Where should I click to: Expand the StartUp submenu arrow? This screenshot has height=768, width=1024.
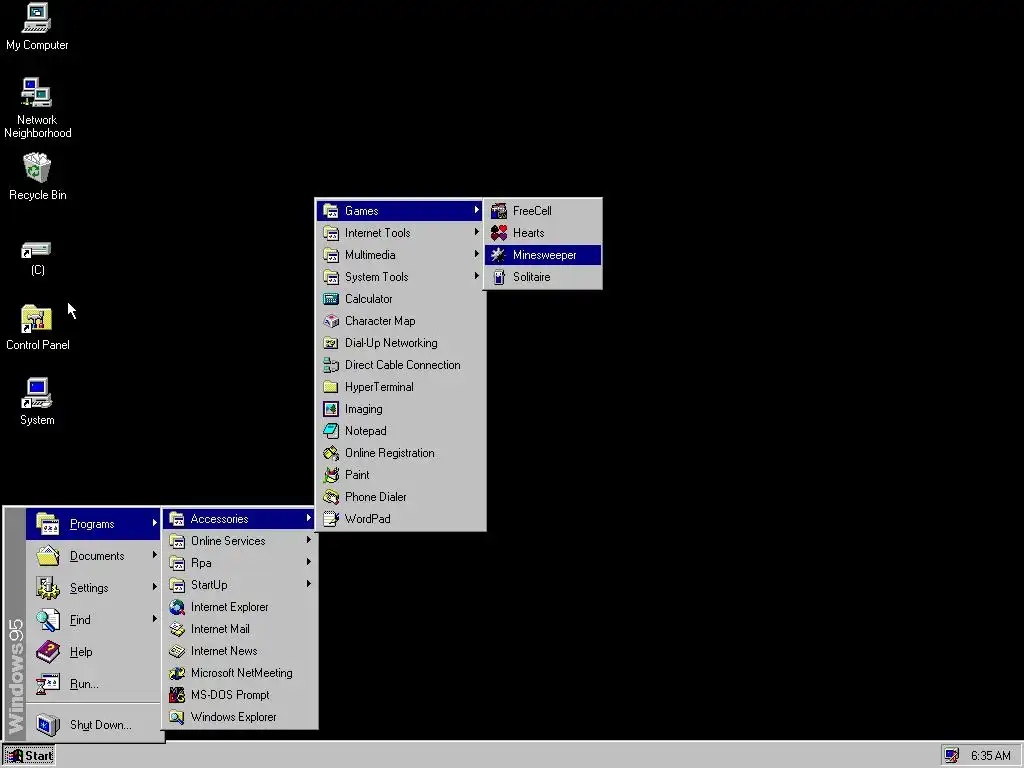pyautogui.click(x=308, y=584)
